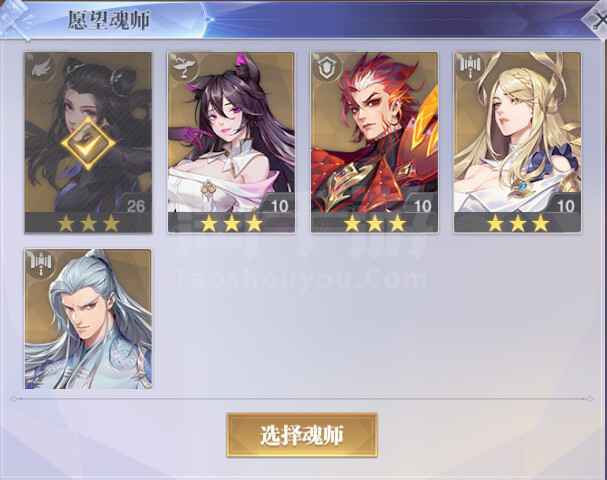This screenshot has width=607, height=480.
Task: Click the level 10 badge on red-haired card
Action: coord(423,206)
